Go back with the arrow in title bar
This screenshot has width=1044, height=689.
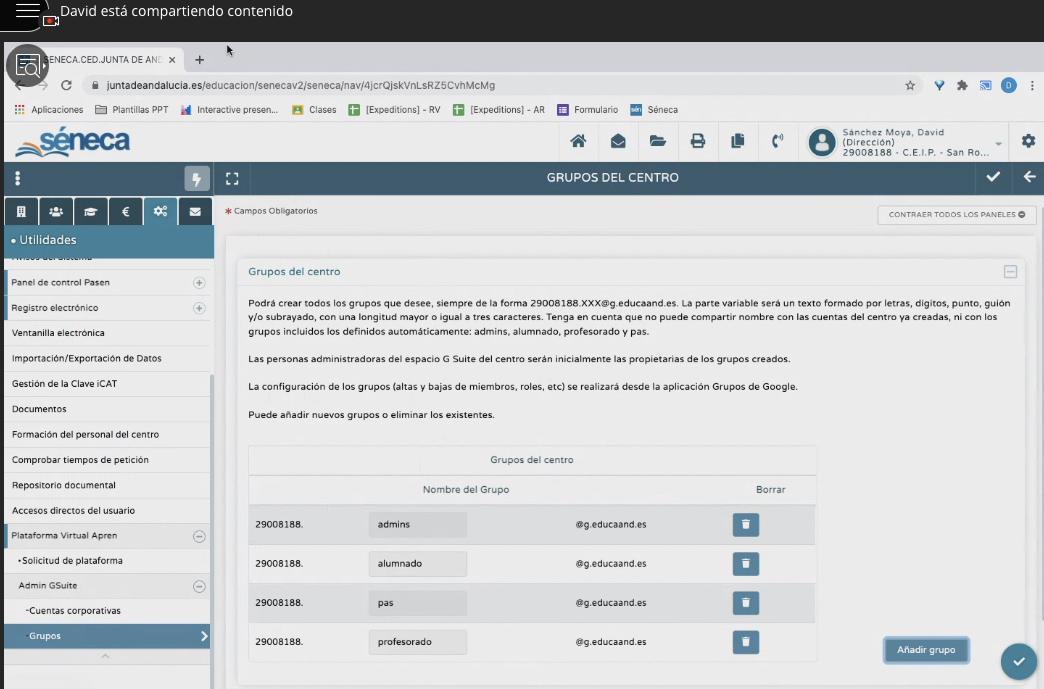[1029, 177]
